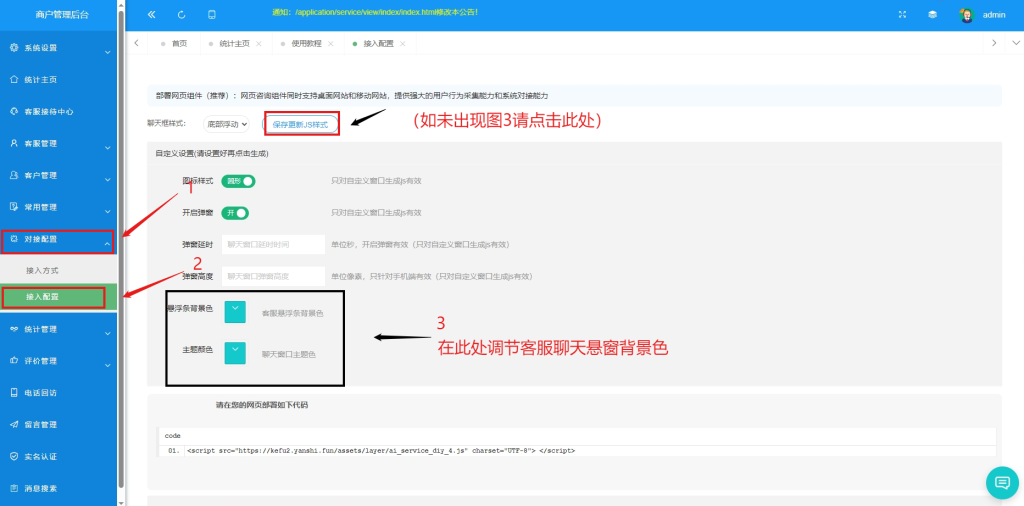This screenshot has width=1024, height=506.
Task: Click the 弹窗延时 input field
Action: pyautogui.click(x=273, y=245)
